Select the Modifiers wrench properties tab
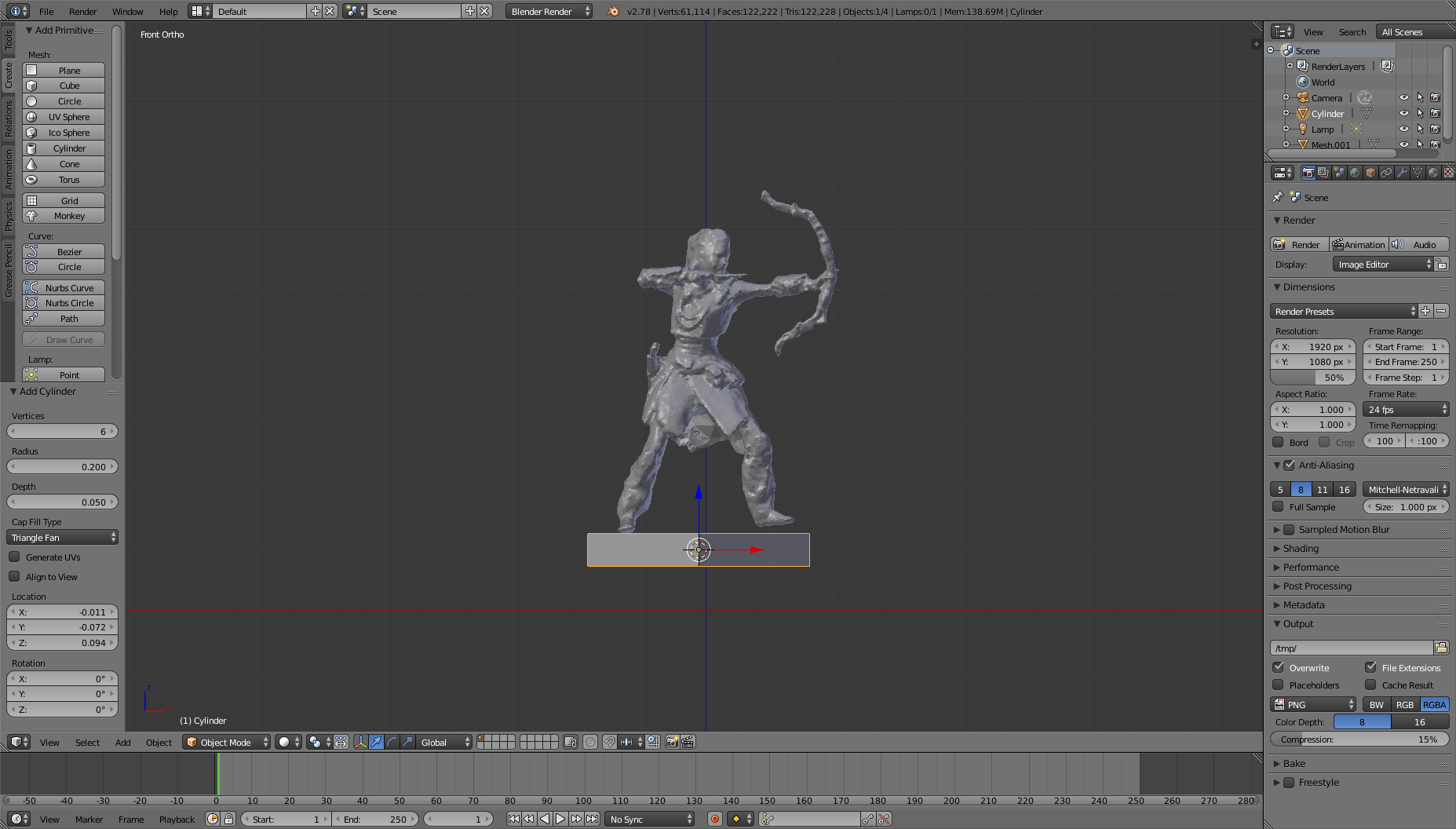1456x829 pixels. pos(1403,173)
